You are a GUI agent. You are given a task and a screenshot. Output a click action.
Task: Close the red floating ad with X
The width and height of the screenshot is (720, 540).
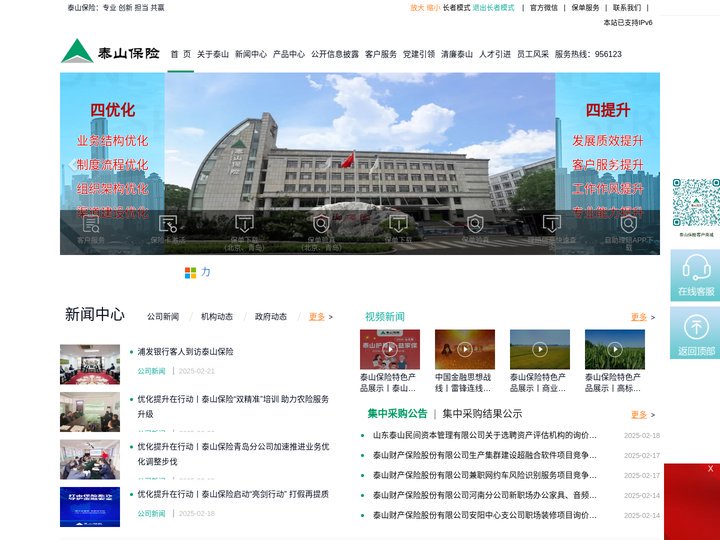pos(710,469)
